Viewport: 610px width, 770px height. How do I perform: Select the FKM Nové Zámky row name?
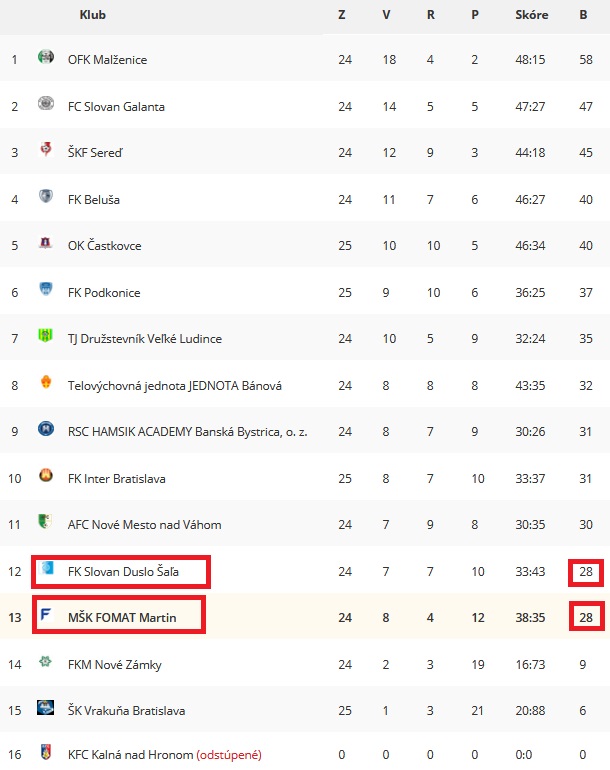[115, 665]
